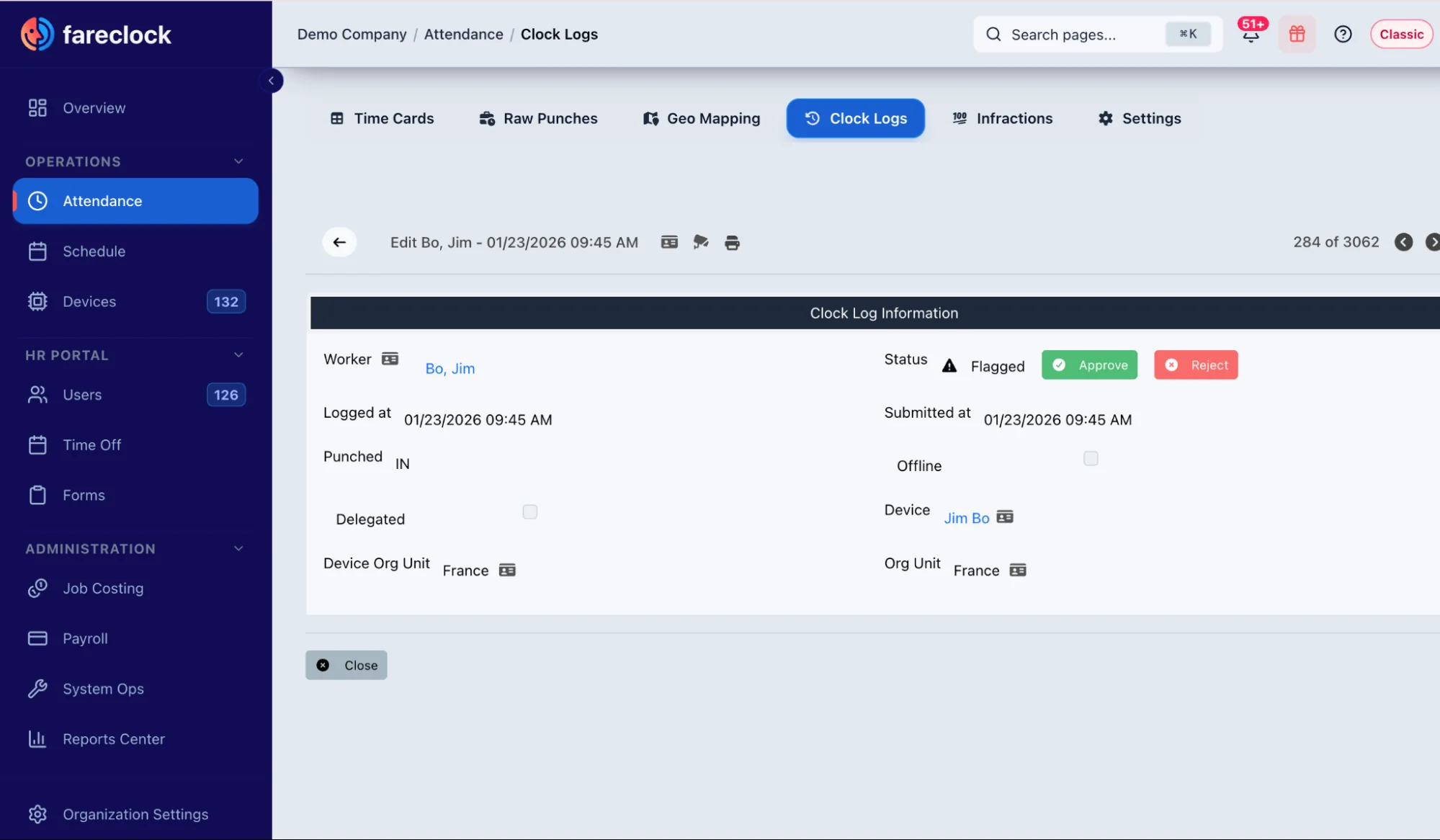The width and height of the screenshot is (1440, 840).
Task: Click the Flagged warning triangle icon
Action: 949,366
